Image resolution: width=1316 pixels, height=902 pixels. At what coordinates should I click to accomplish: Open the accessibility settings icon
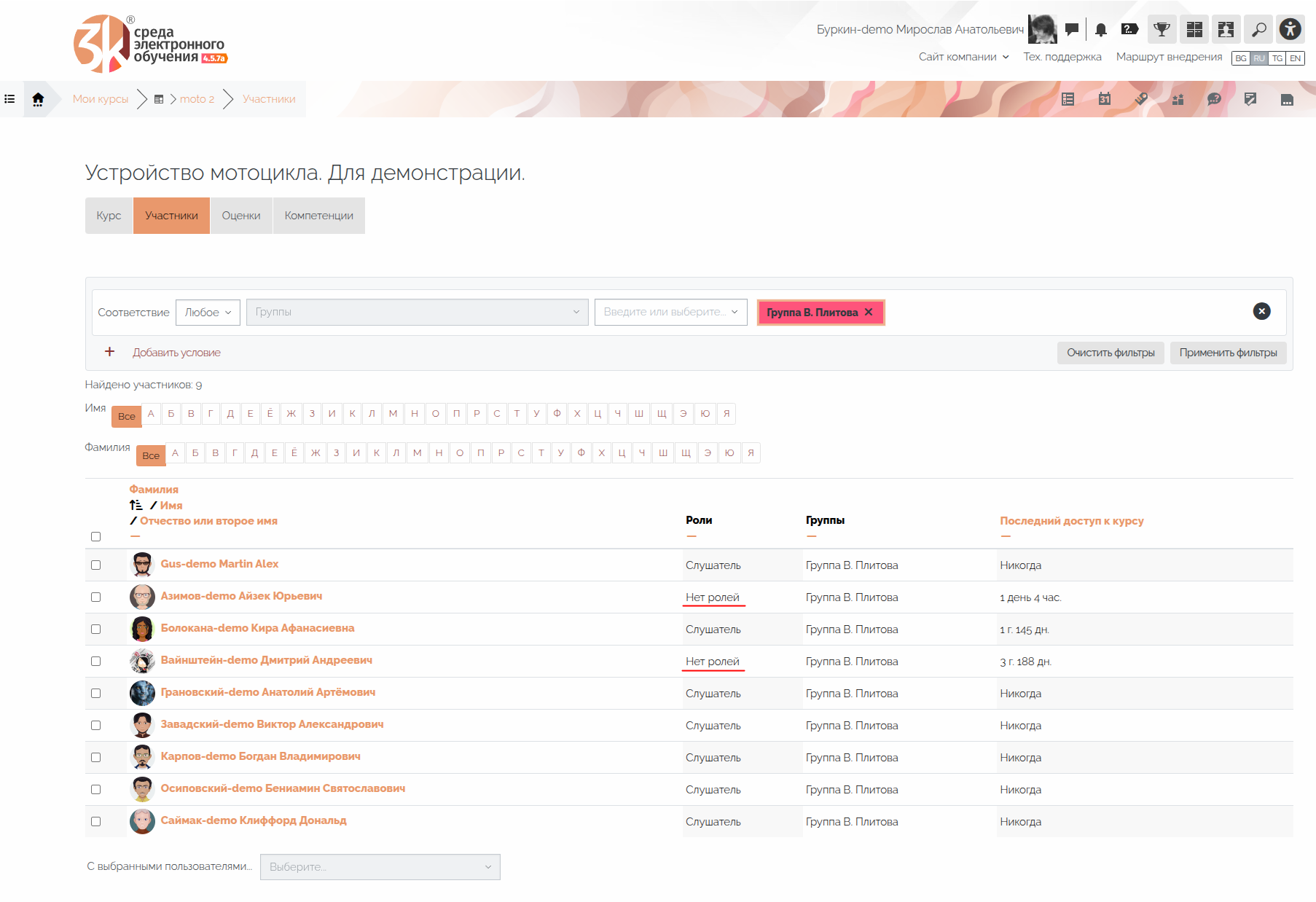[x=1290, y=29]
